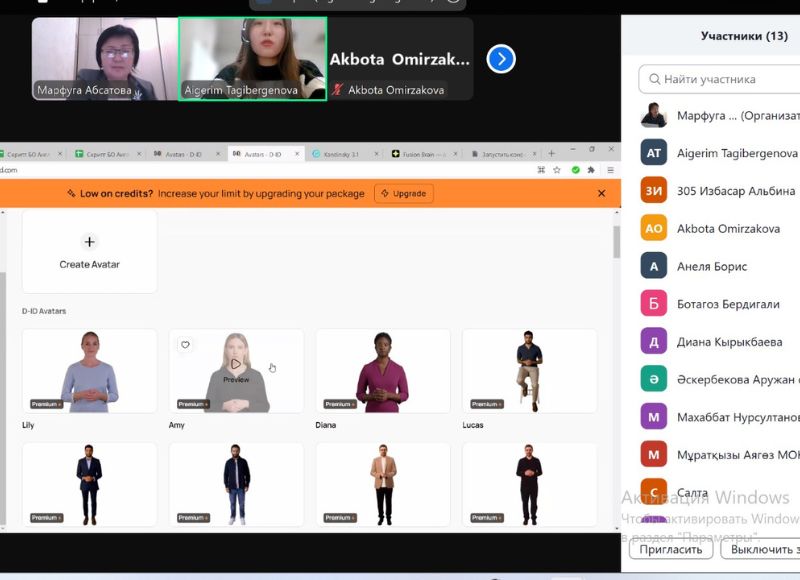
Task: Click the green shield extension icon
Action: (575, 170)
